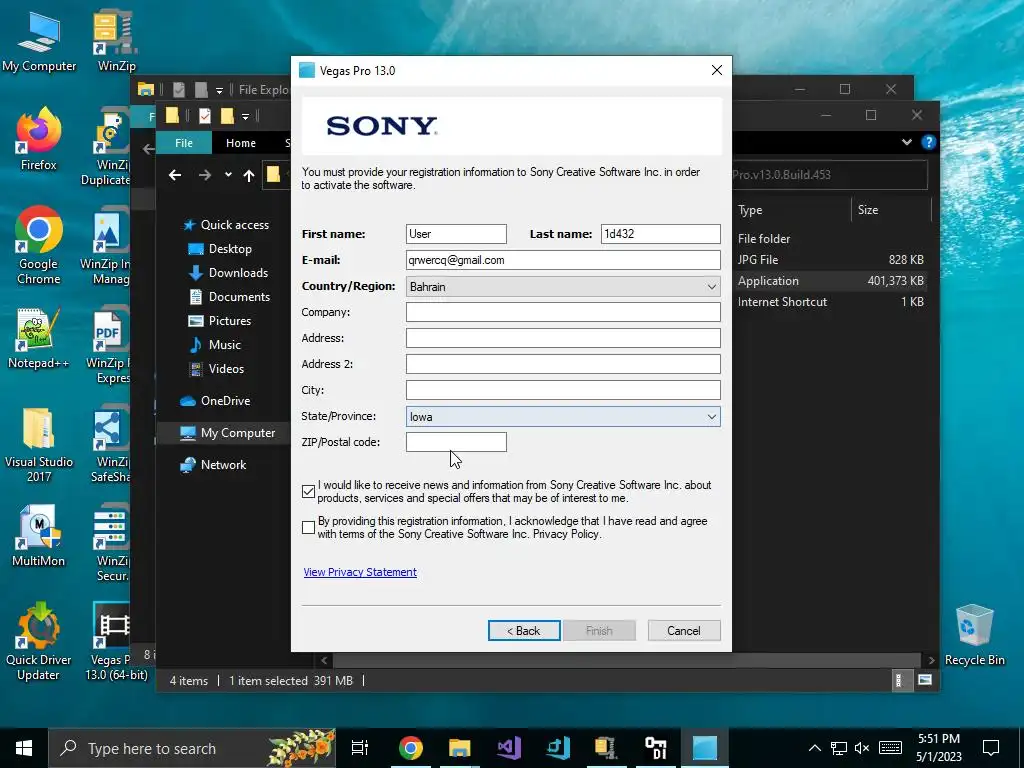Image resolution: width=1024 pixels, height=768 pixels.
Task: Open File tab in File Explorer
Action: click(184, 143)
